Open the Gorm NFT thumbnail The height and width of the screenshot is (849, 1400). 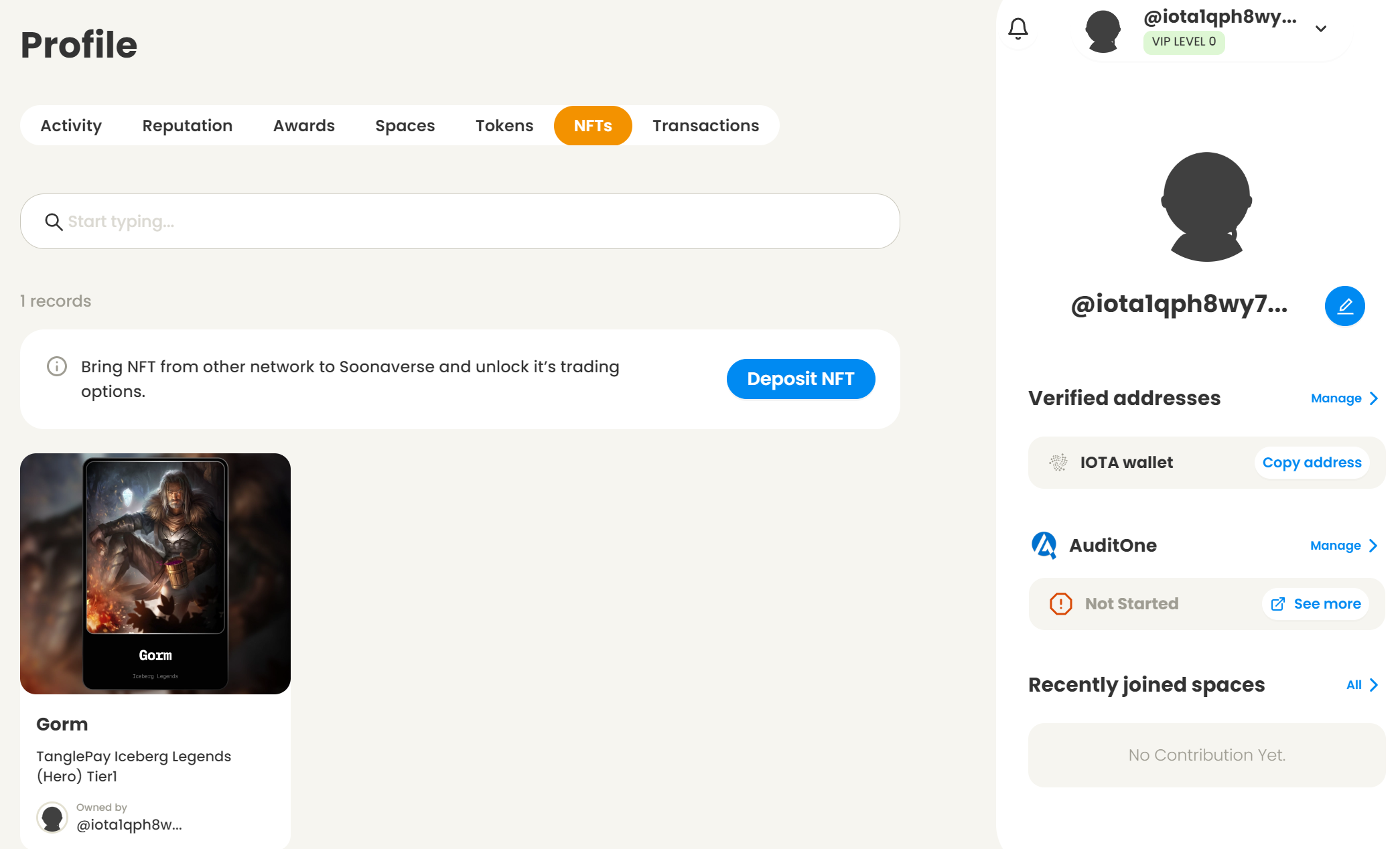point(155,573)
